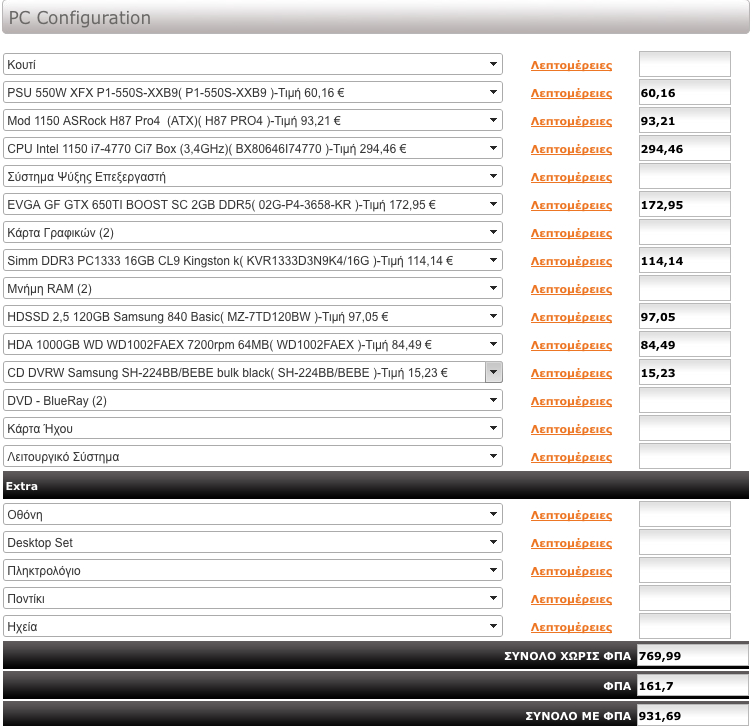The height and width of the screenshot is (726, 752).
Task: Click Λεπτομέρειες link for Κάρτα Ήχου row
Action: click(571, 429)
